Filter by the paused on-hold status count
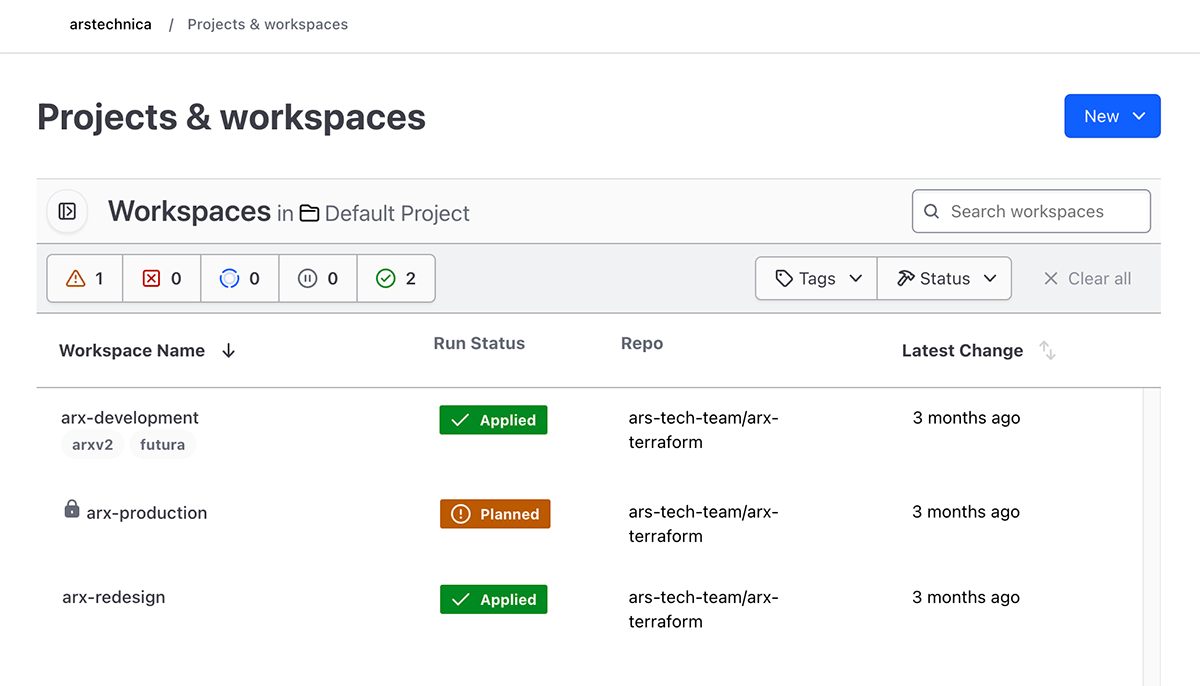 (318, 278)
